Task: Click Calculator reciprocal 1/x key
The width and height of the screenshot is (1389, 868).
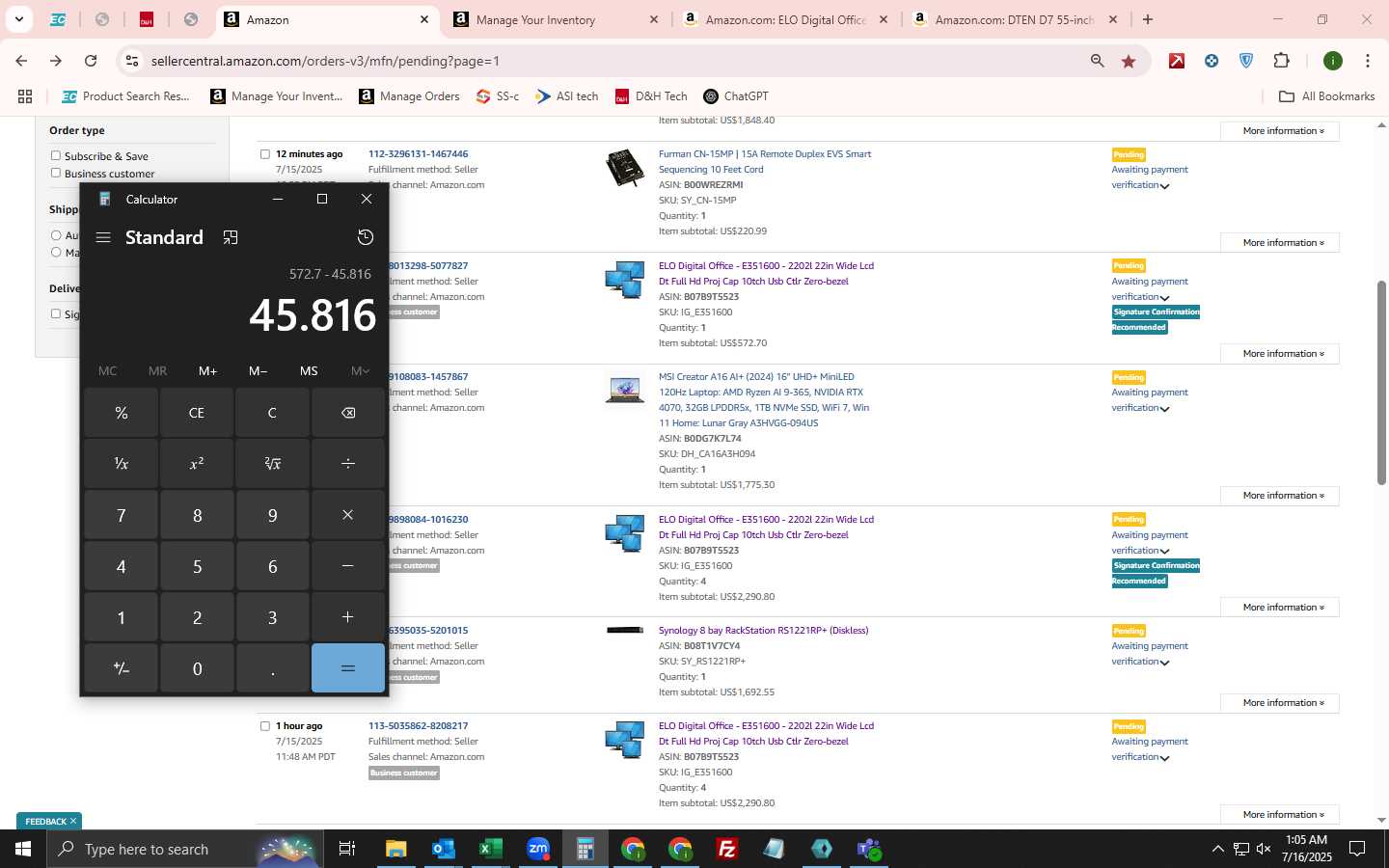Action: [x=122, y=464]
